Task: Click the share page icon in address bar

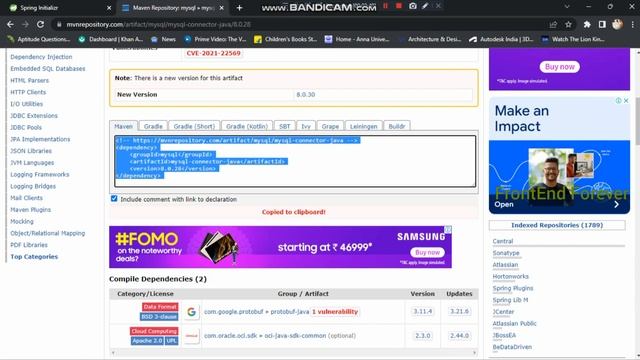Action: (553, 24)
